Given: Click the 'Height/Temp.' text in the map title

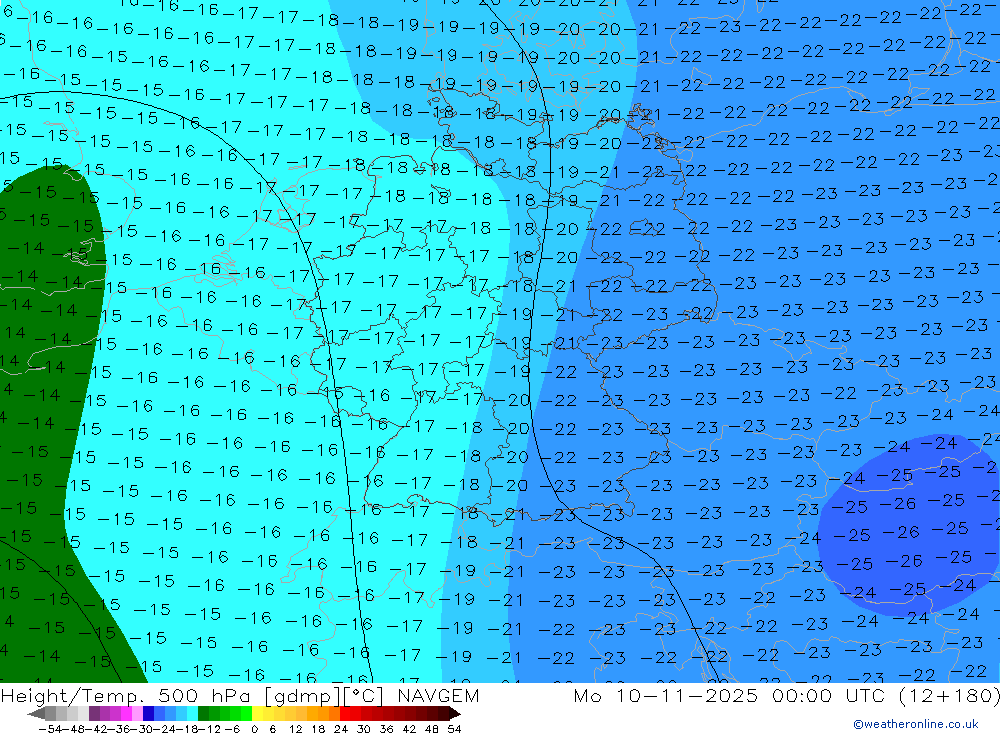Looking at the screenshot, I should (75, 696).
